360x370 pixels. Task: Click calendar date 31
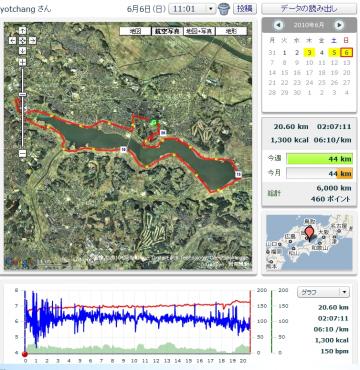coord(272,53)
